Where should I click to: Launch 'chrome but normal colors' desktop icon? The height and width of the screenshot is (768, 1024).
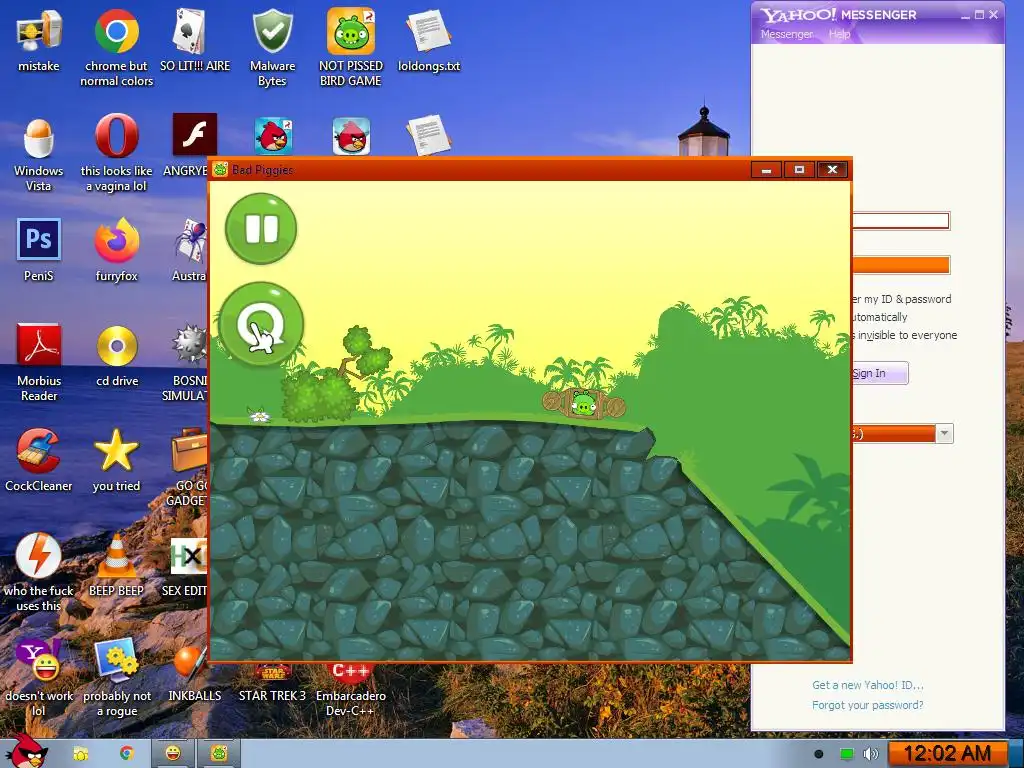[117, 47]
